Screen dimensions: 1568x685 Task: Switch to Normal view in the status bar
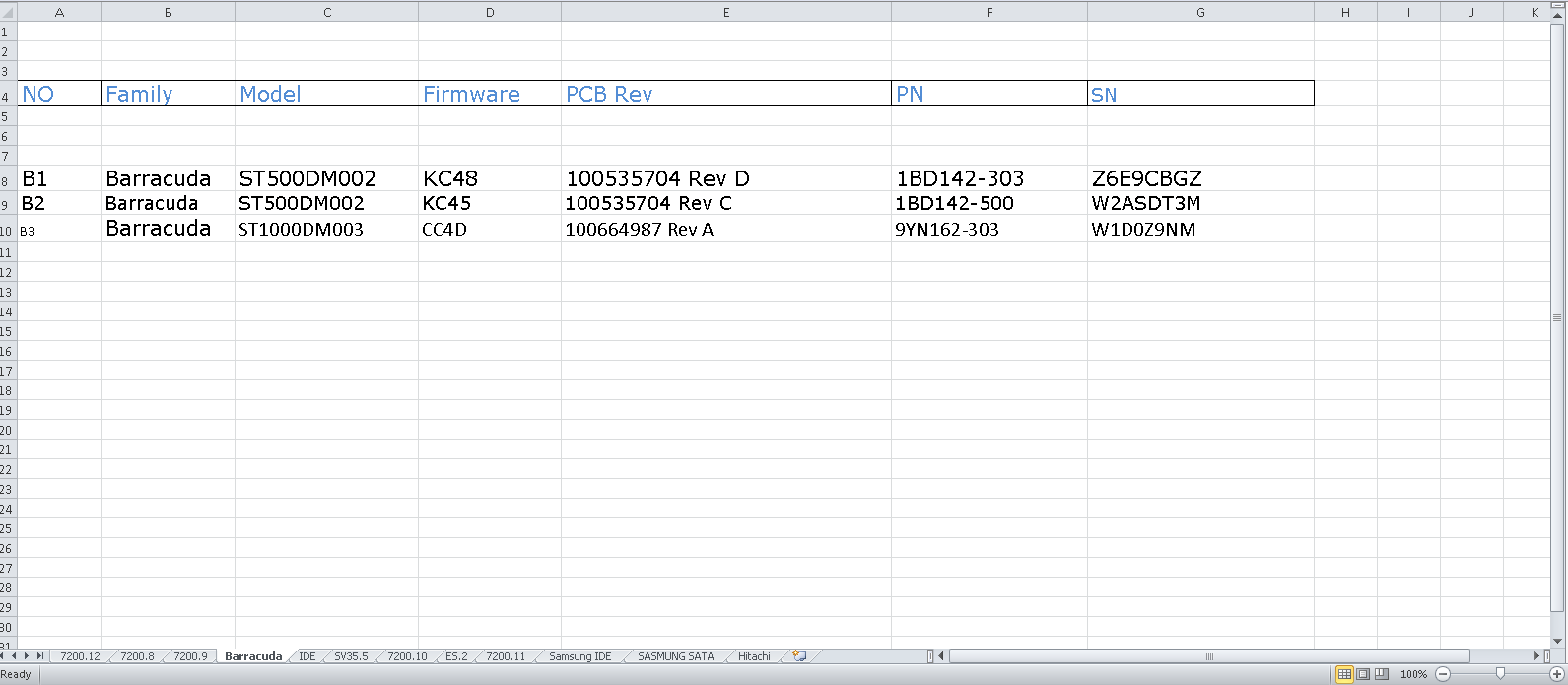[x=1344, y=674]
